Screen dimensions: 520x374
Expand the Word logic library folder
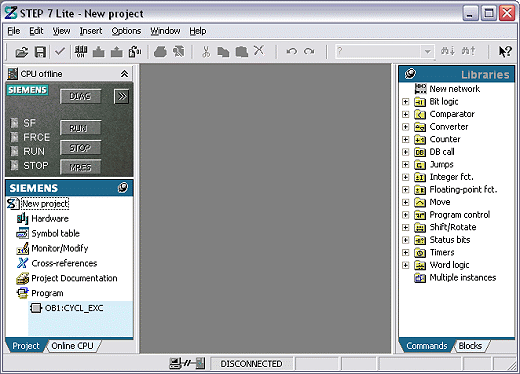[406, 265]
